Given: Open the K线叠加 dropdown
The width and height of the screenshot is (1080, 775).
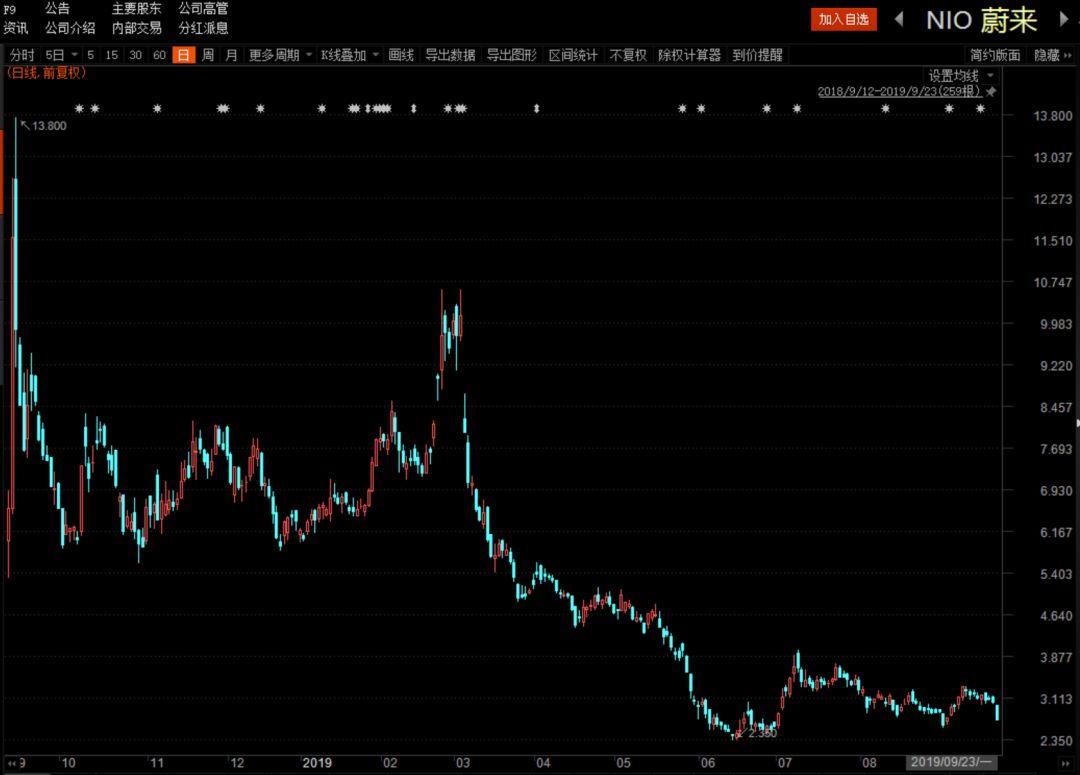Looking at the screenshot, I should pyautogui.click(x=349, y=55).
